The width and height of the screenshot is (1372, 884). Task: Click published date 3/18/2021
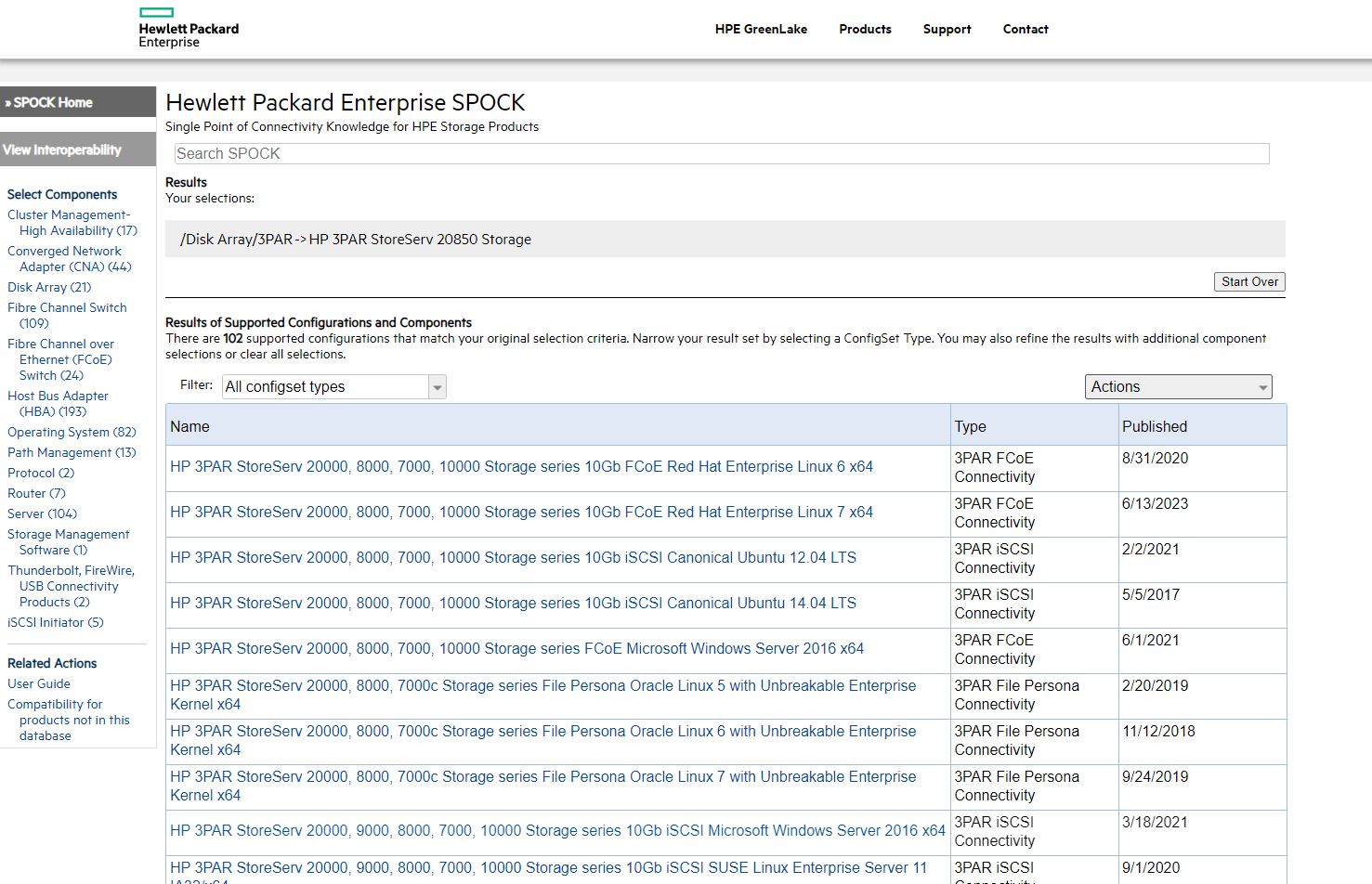(x=1155, y=822)
